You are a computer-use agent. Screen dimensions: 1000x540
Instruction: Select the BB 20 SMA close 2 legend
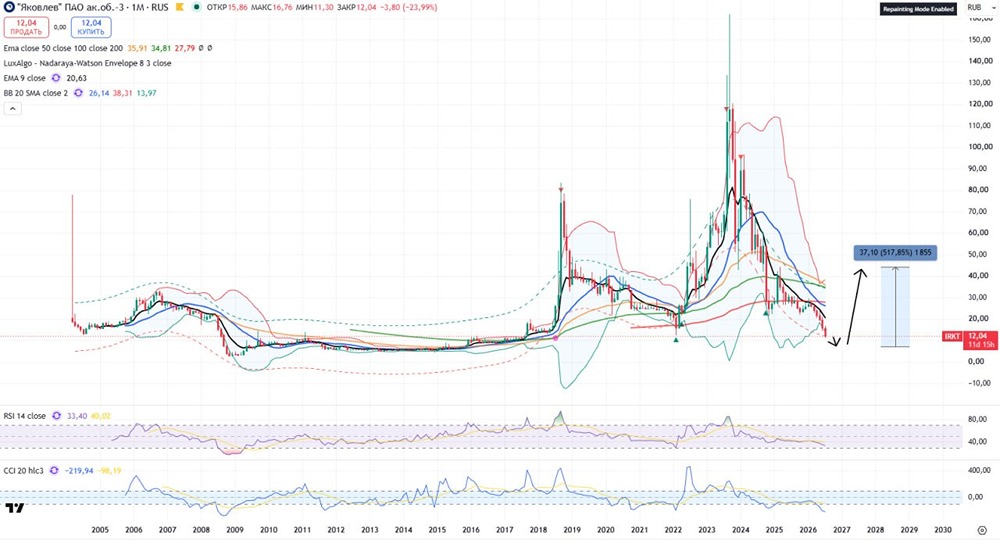36,93
